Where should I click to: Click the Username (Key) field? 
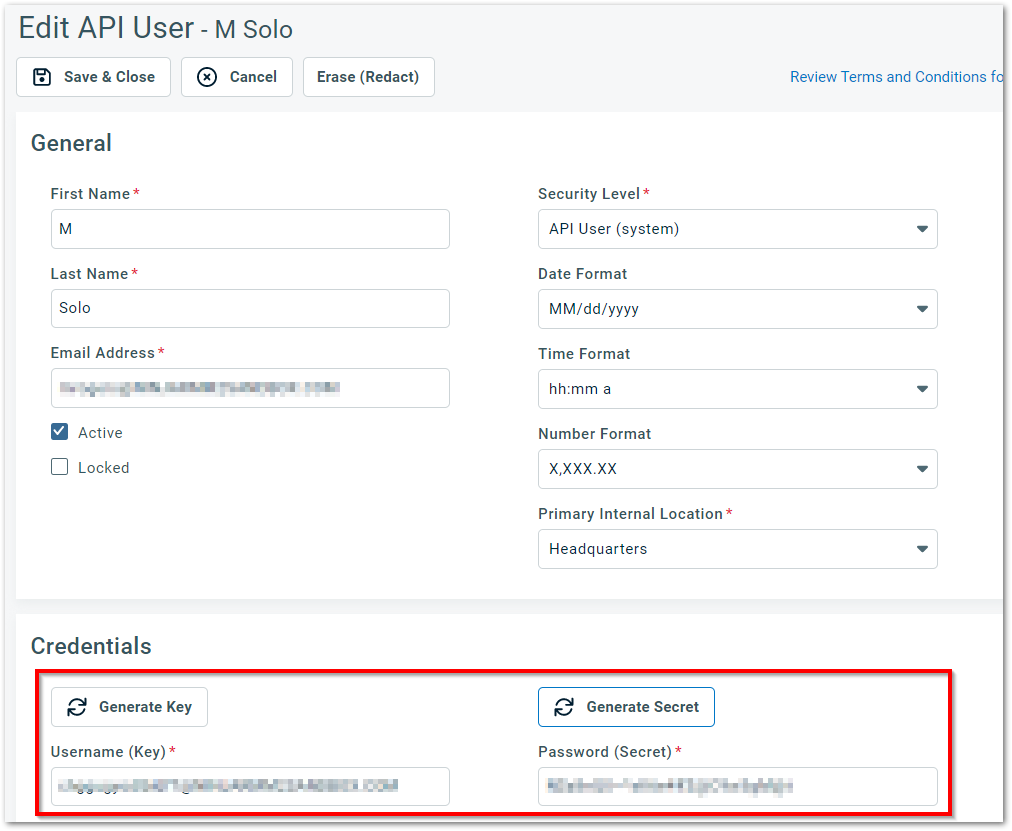pyautogui.click(x=250, y=787)
